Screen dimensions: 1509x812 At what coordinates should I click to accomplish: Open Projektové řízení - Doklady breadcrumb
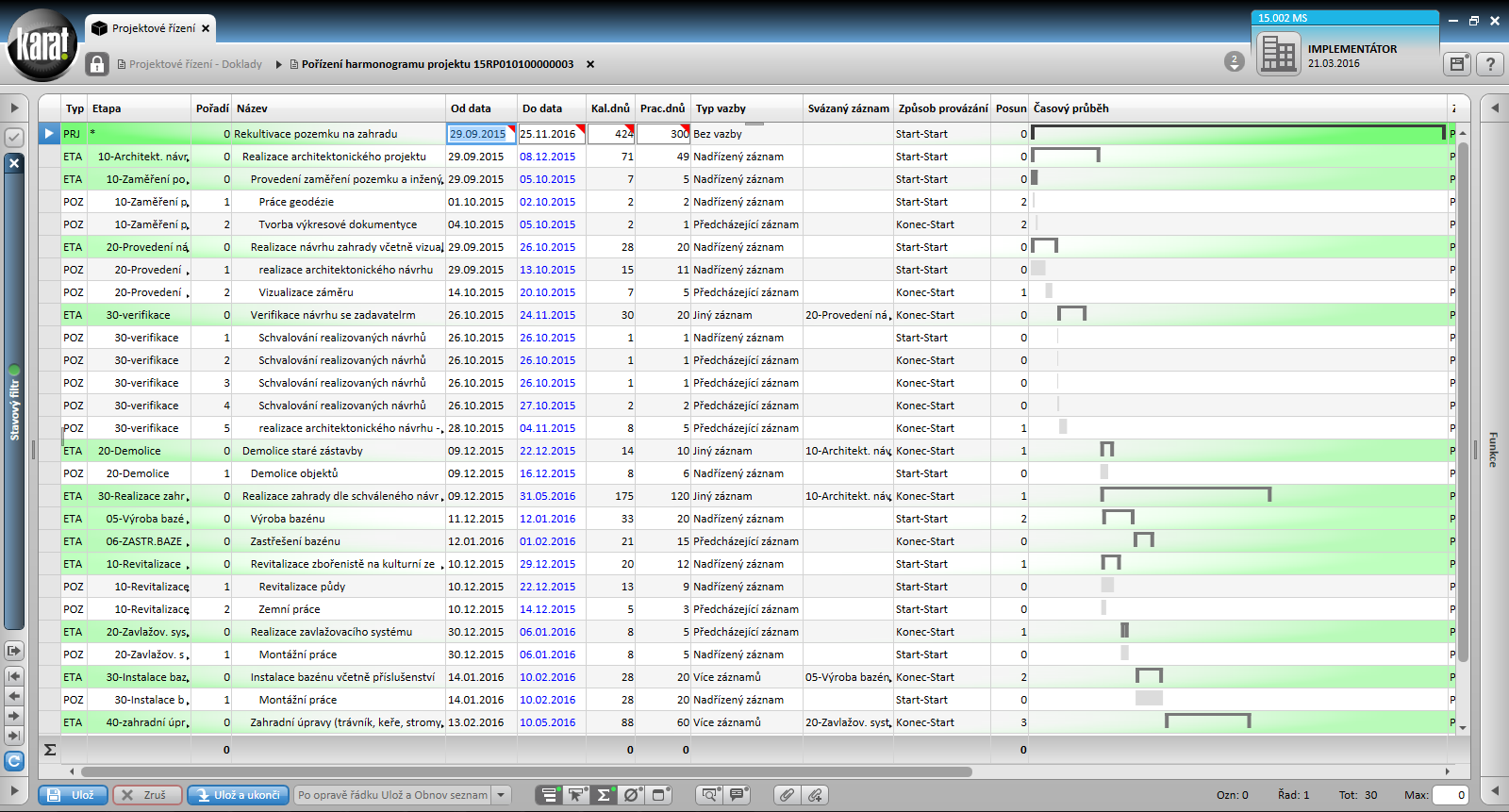pyautogui.click(x=190, y=64)
